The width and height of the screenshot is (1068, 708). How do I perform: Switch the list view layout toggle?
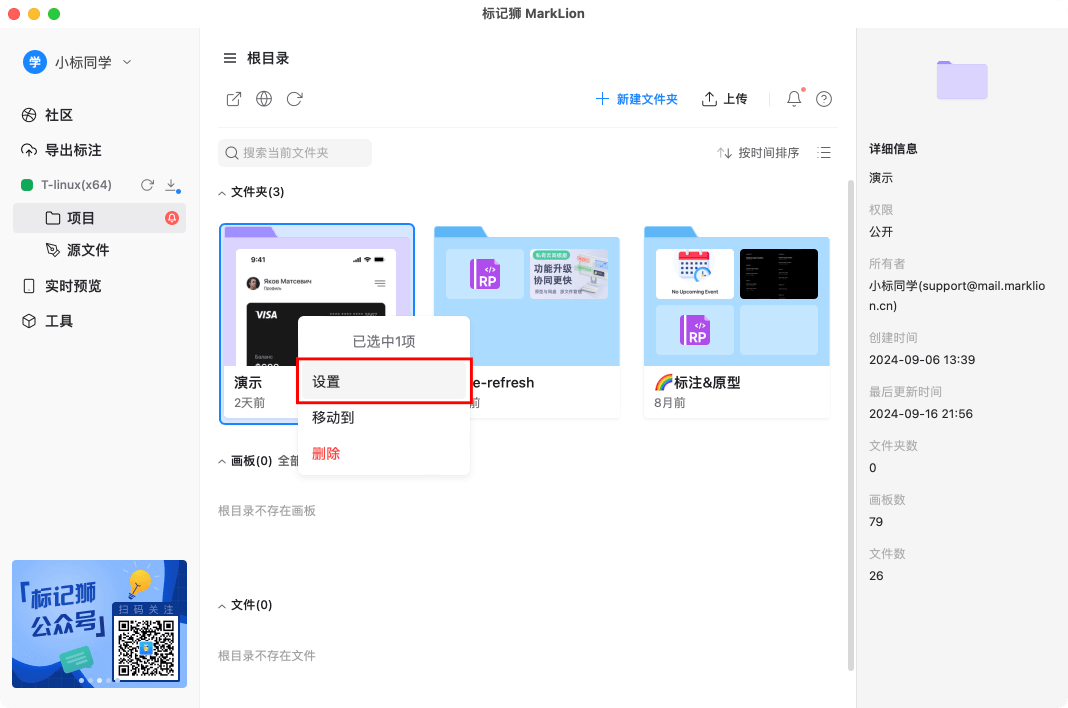click(824, 153)
